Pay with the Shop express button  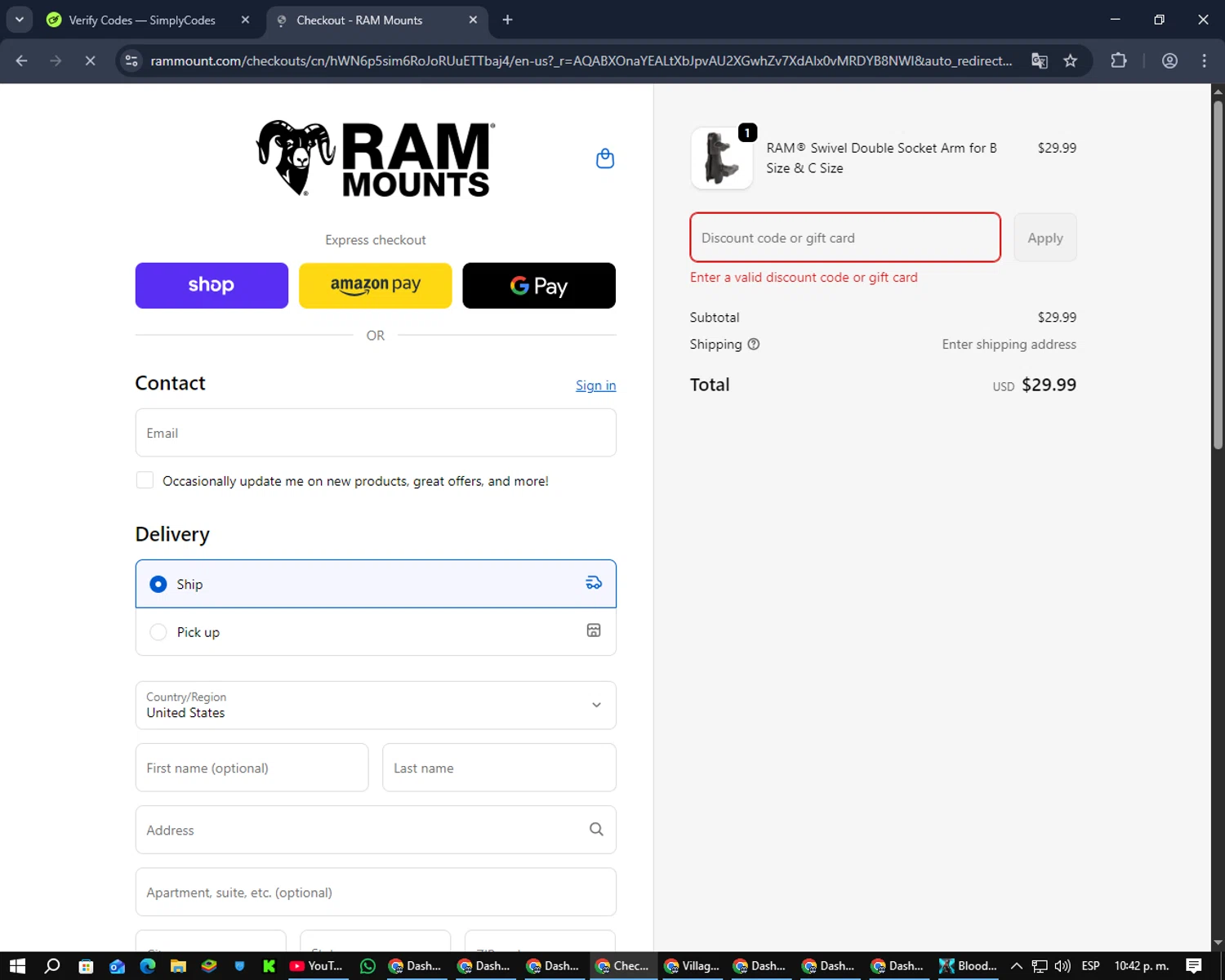coord(212,285)
